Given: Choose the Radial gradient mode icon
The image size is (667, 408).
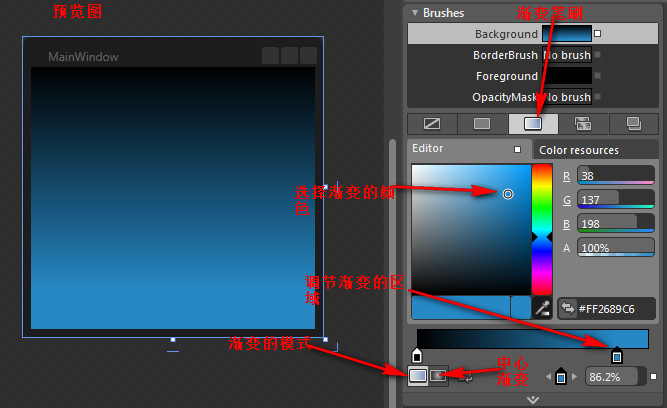Looking at the screenshot, I should tap(438, 376).
